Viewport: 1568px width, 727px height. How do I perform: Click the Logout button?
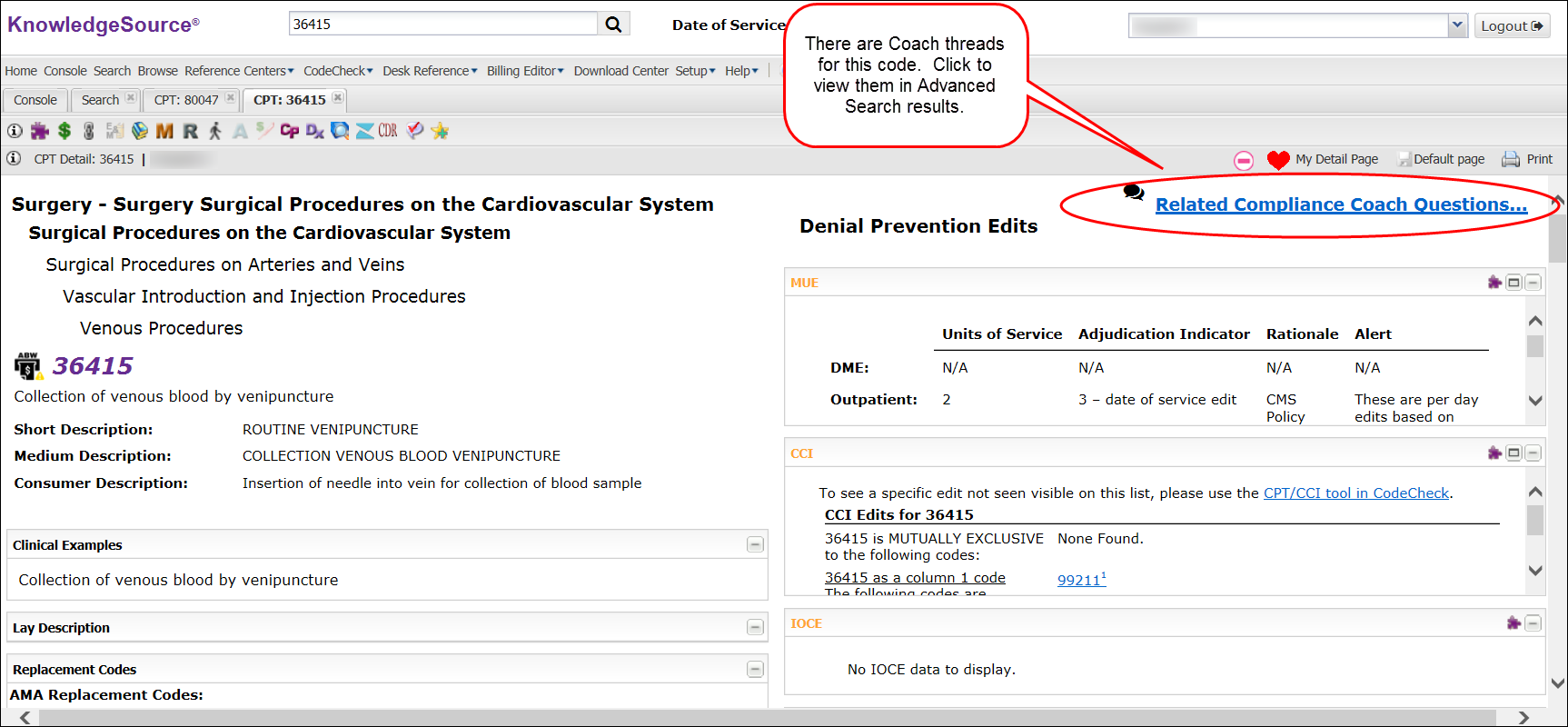point(1511,26)
